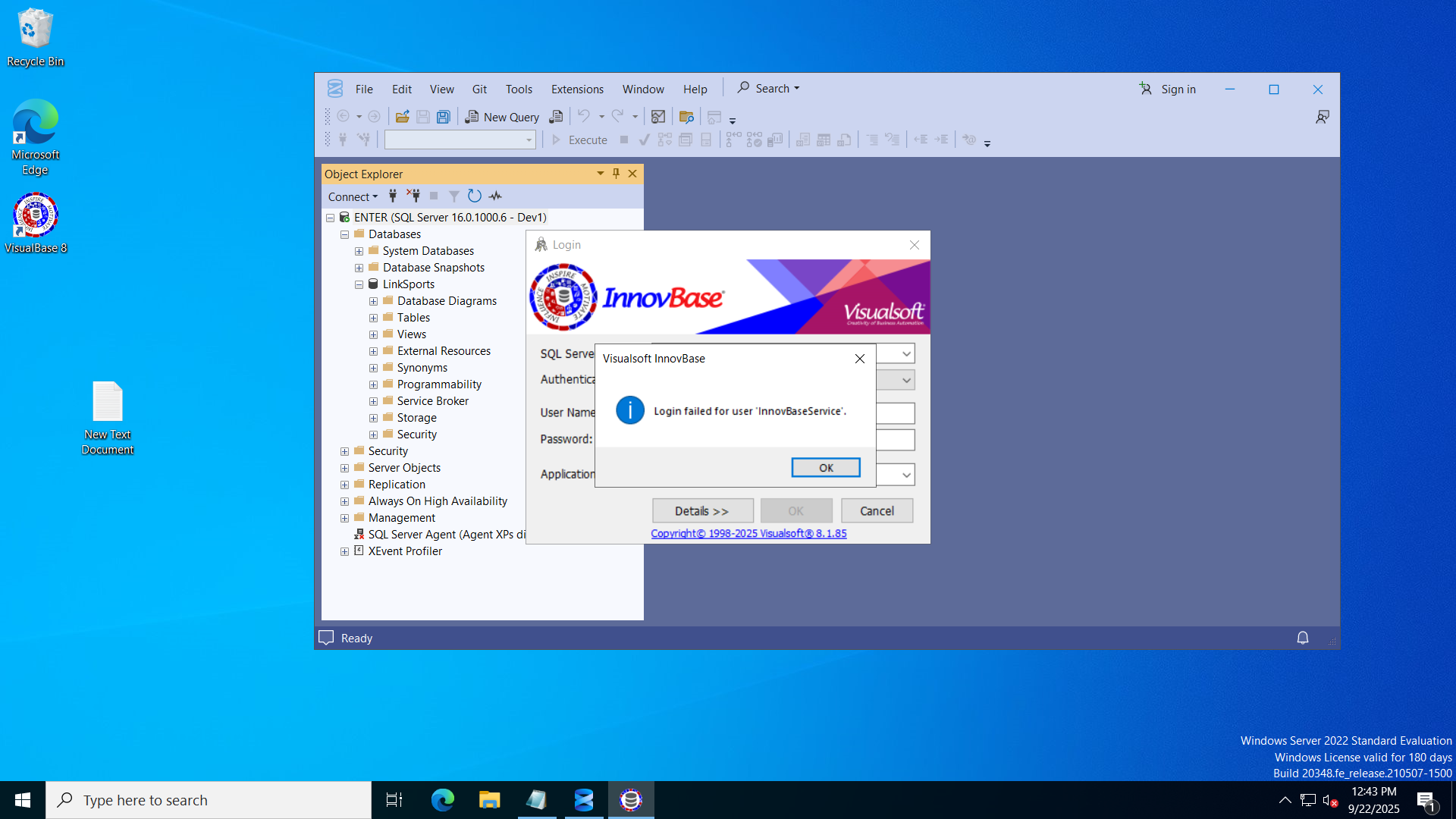
Task: Open the notifications bell in status bar
Action: pyautogui.click(x=1302, y=639)
